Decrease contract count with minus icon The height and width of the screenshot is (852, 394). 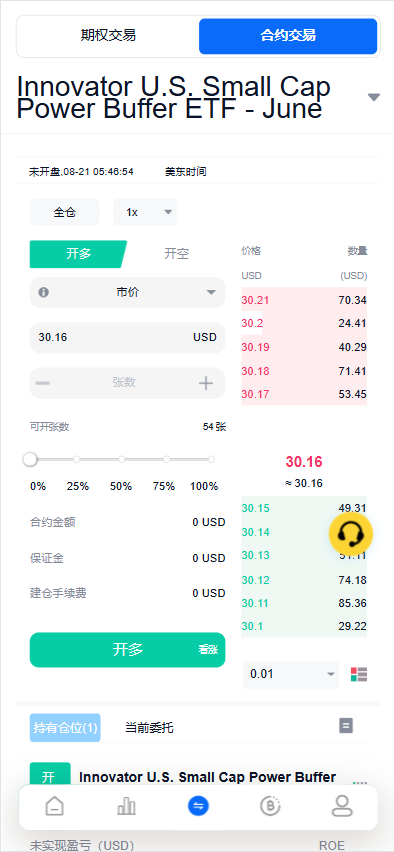(x=42, y=383)
